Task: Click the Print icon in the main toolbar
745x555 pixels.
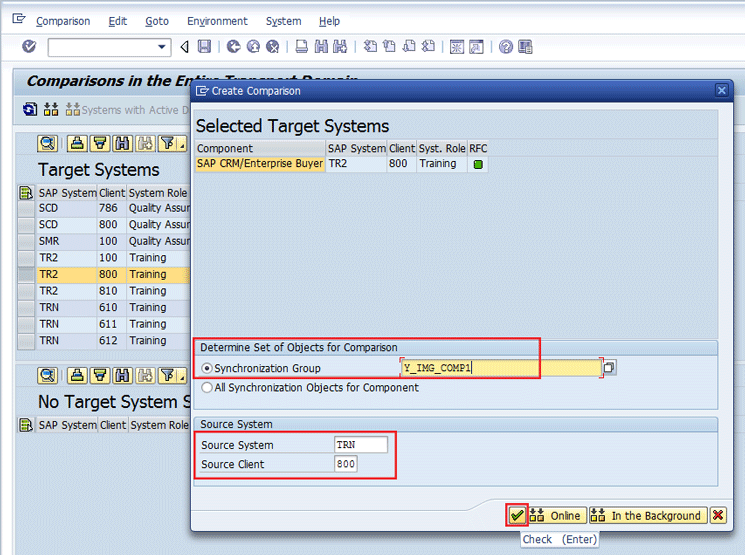Action: tap(301, 47)
